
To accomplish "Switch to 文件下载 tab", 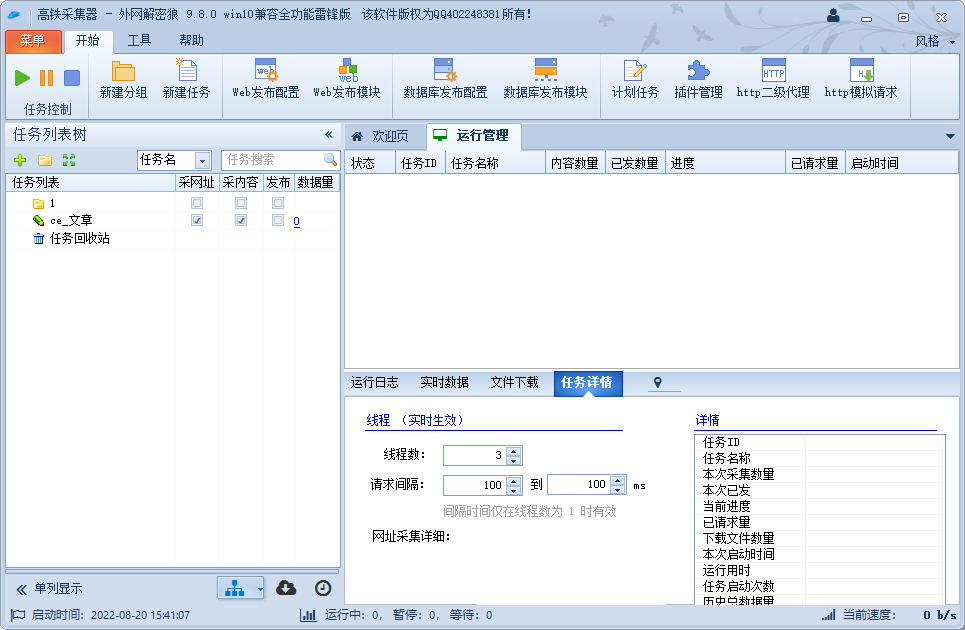I will (514, 383).
